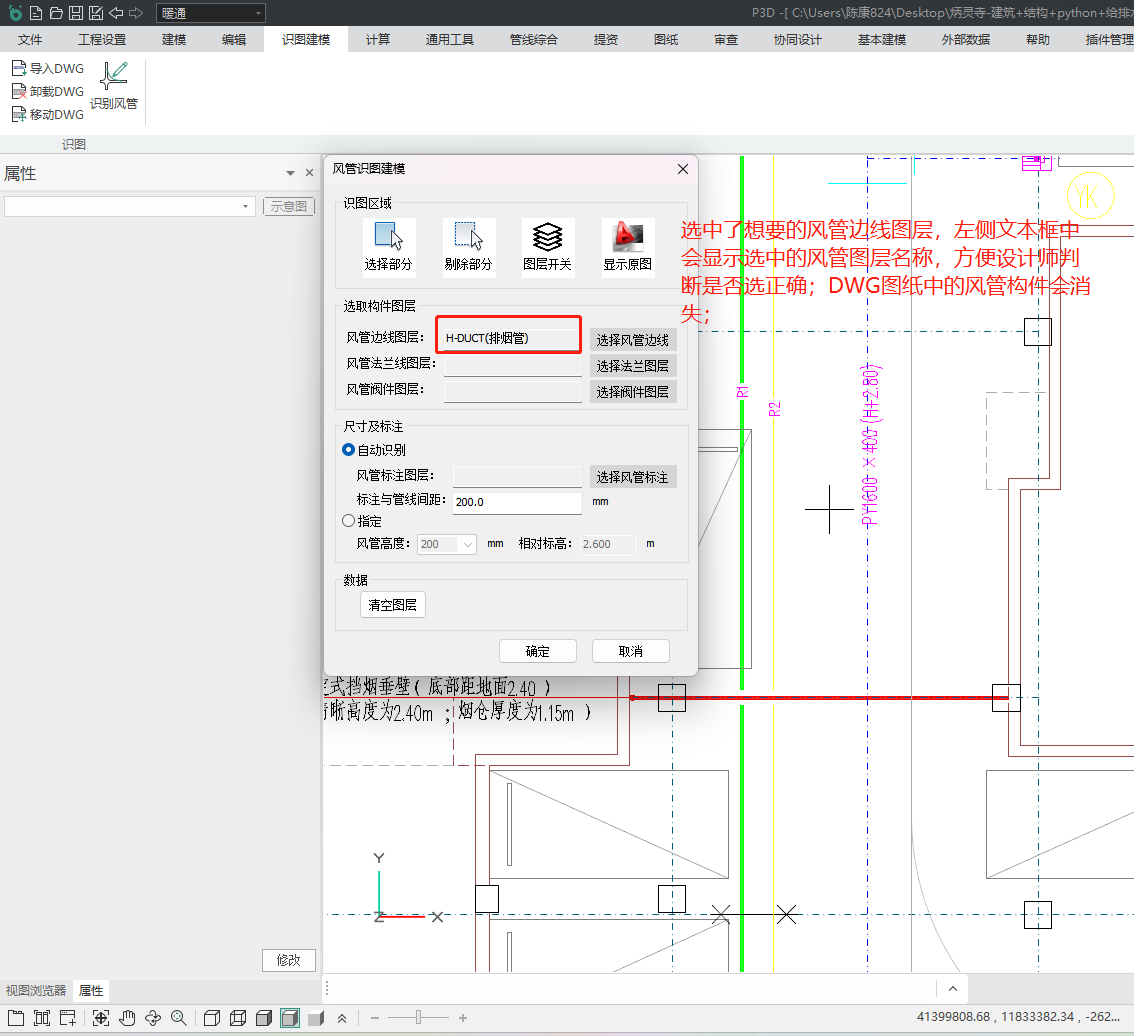This screenshot has height=1036, width=1134.
Task: Expand the properties panel combo box
Action: [246, 206]
